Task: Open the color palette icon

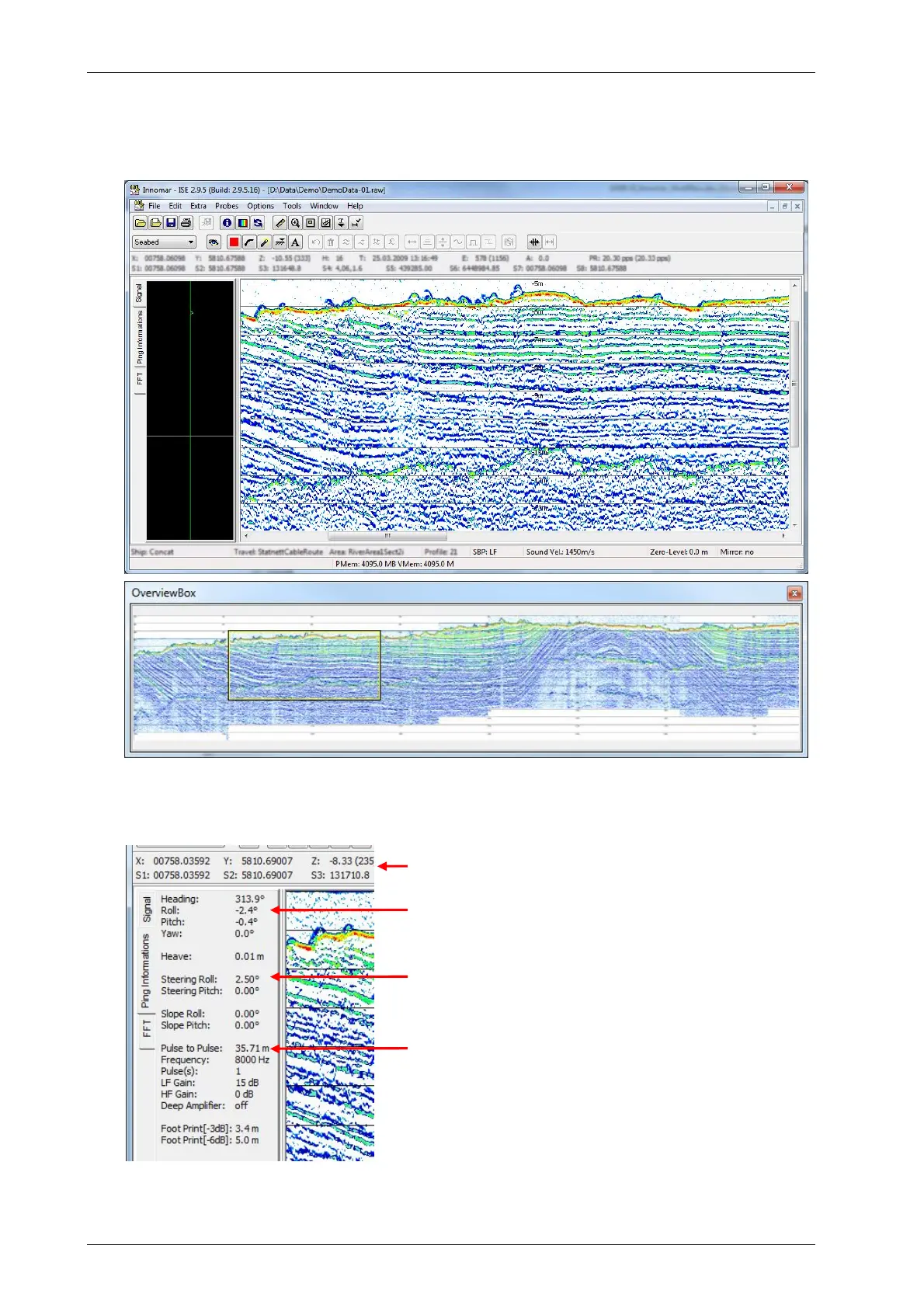Action: click(x=242, y=223)
